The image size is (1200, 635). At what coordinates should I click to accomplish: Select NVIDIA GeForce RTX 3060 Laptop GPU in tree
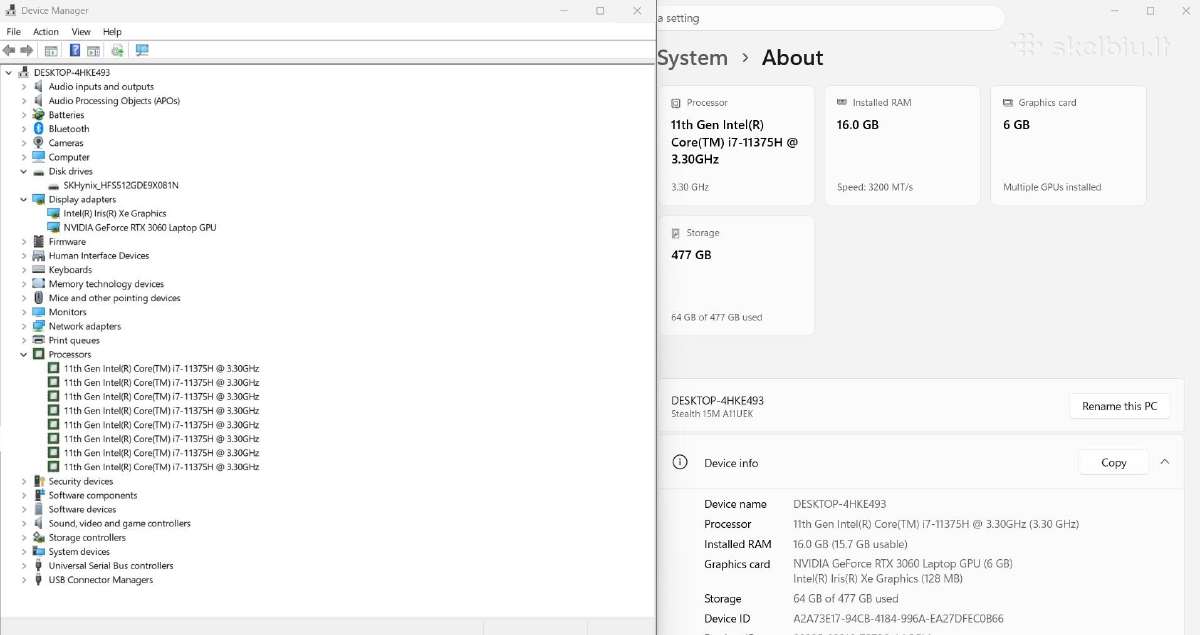(x=140, y=227)
